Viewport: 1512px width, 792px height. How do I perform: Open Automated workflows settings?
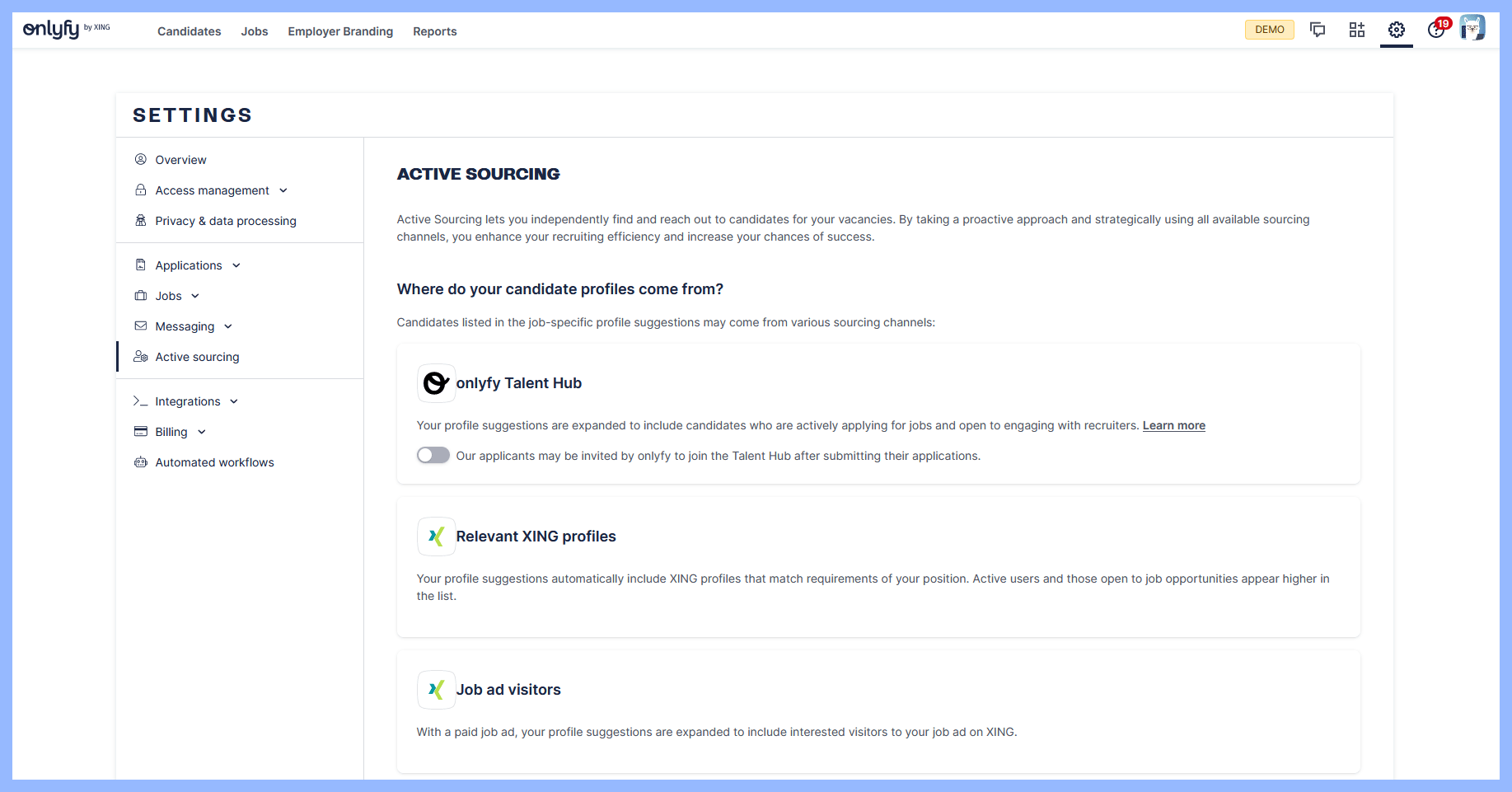(x=214, y=462)
